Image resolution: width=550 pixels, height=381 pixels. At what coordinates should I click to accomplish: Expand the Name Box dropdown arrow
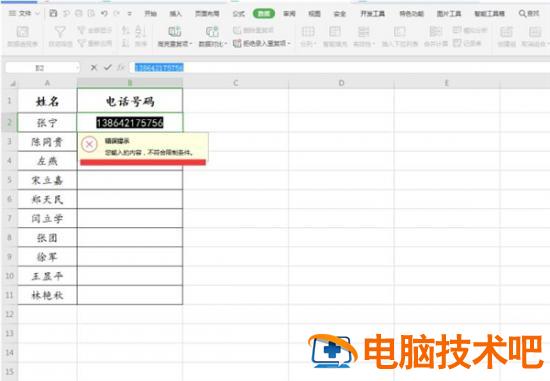tap(77, 67)
